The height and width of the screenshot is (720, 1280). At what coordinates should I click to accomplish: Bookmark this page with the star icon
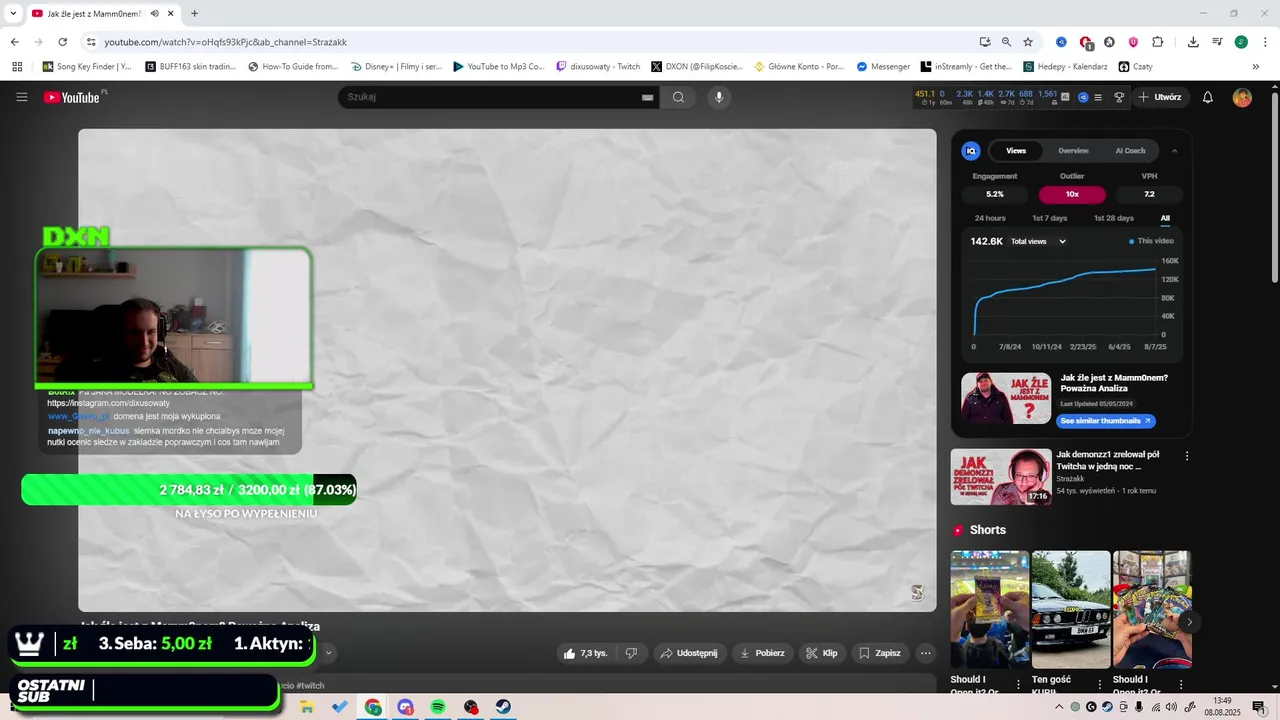tap(1028, 42)
